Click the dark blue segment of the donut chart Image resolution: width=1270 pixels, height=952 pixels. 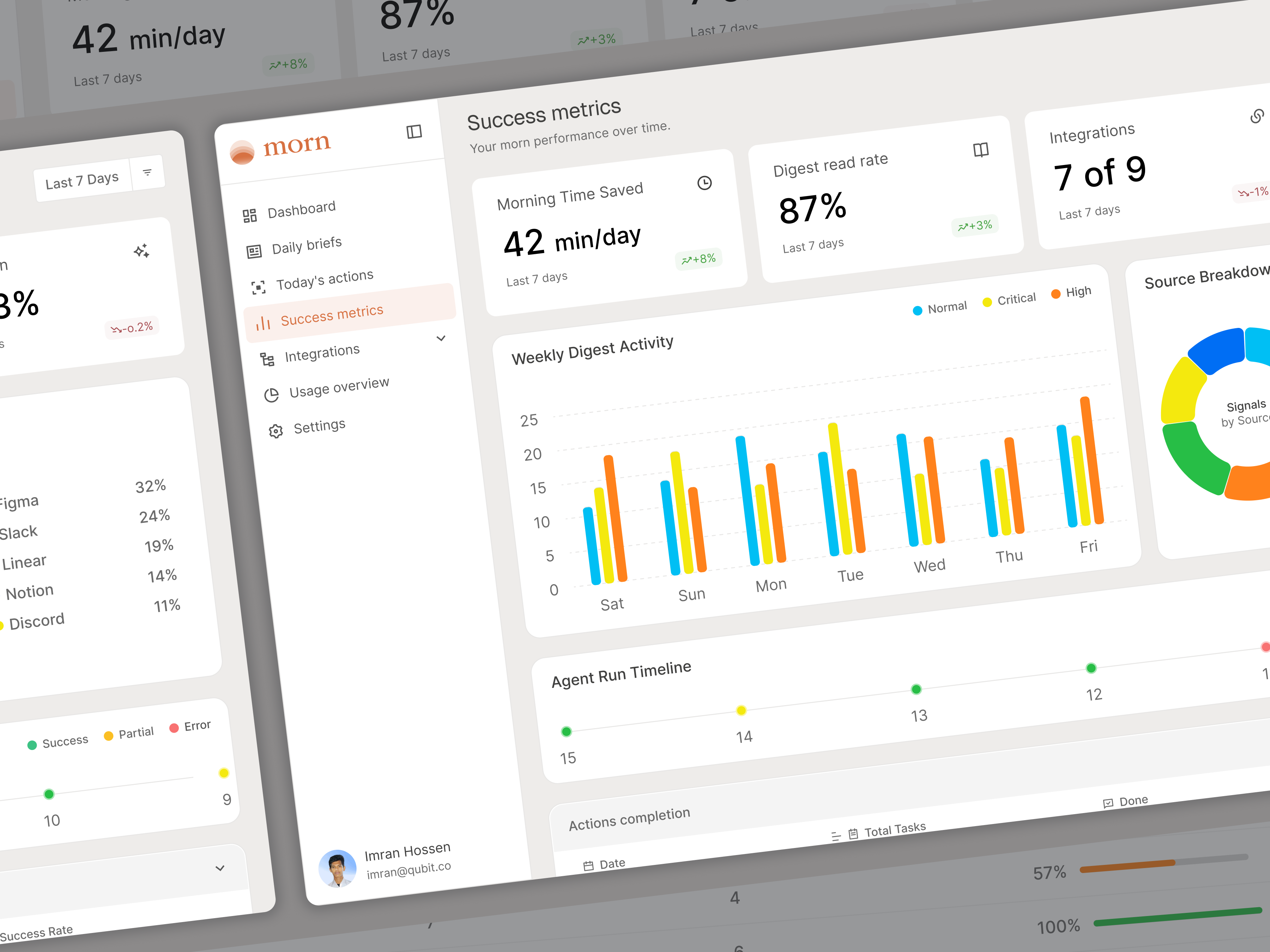point(1218,350)
